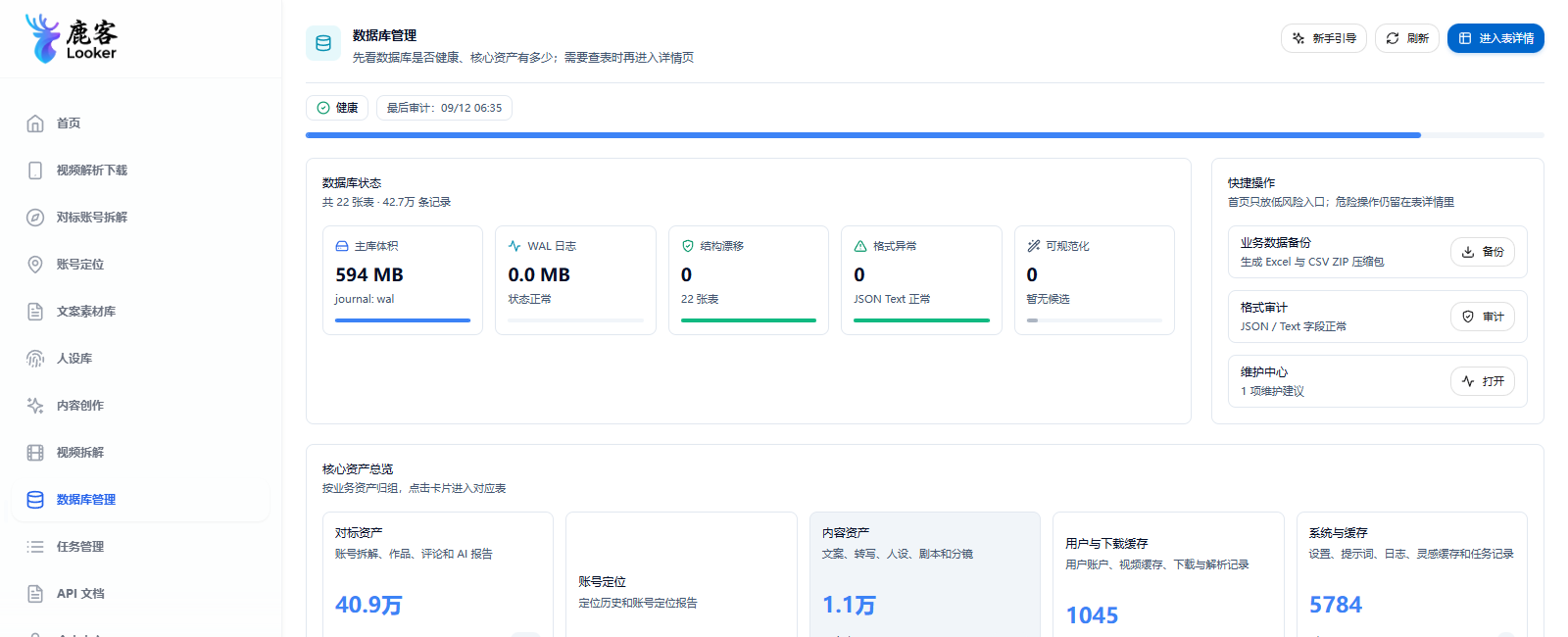Open API 文档 in sidebar
Viewport: 1568px width, 637px height.
(141, 594)
